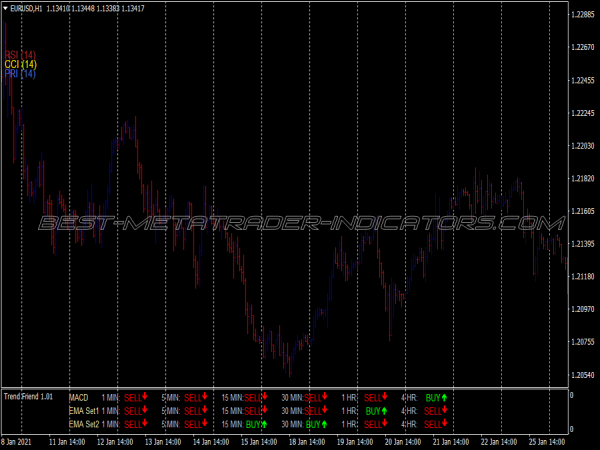Click the red arrow for EMA Set1 4 HR
The height and width of the screenshot is (450, 600).
pyautogui.click(x=444, y=410)
